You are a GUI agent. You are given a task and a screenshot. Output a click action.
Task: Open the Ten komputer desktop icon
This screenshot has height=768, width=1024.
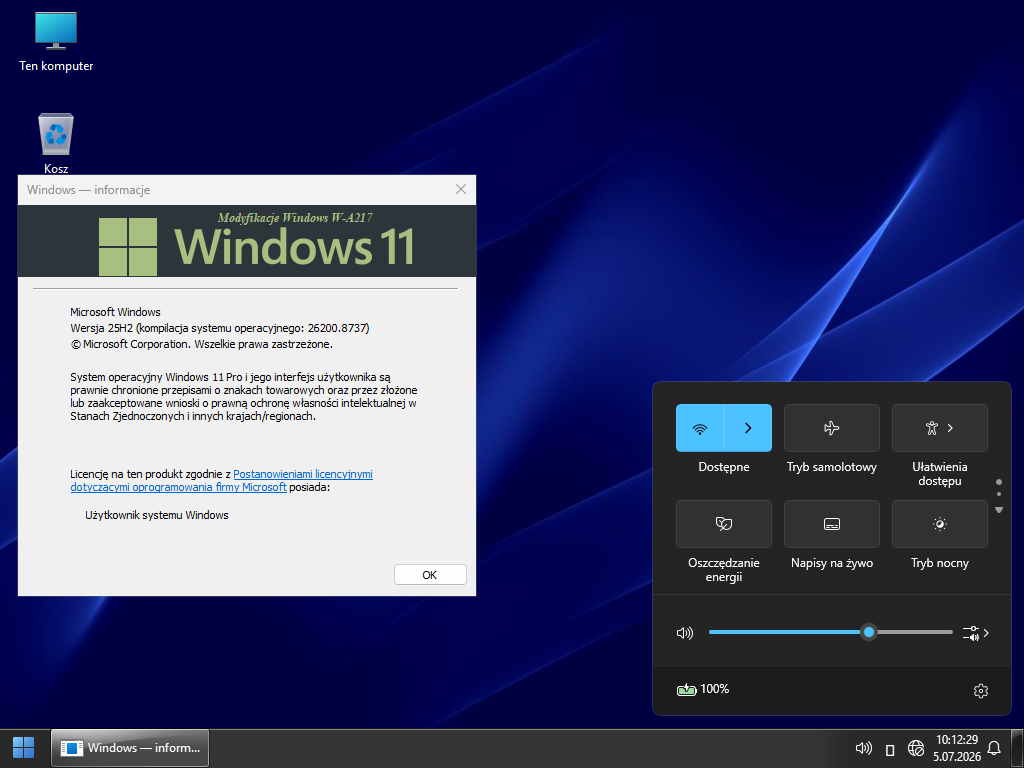coord(56,42)
